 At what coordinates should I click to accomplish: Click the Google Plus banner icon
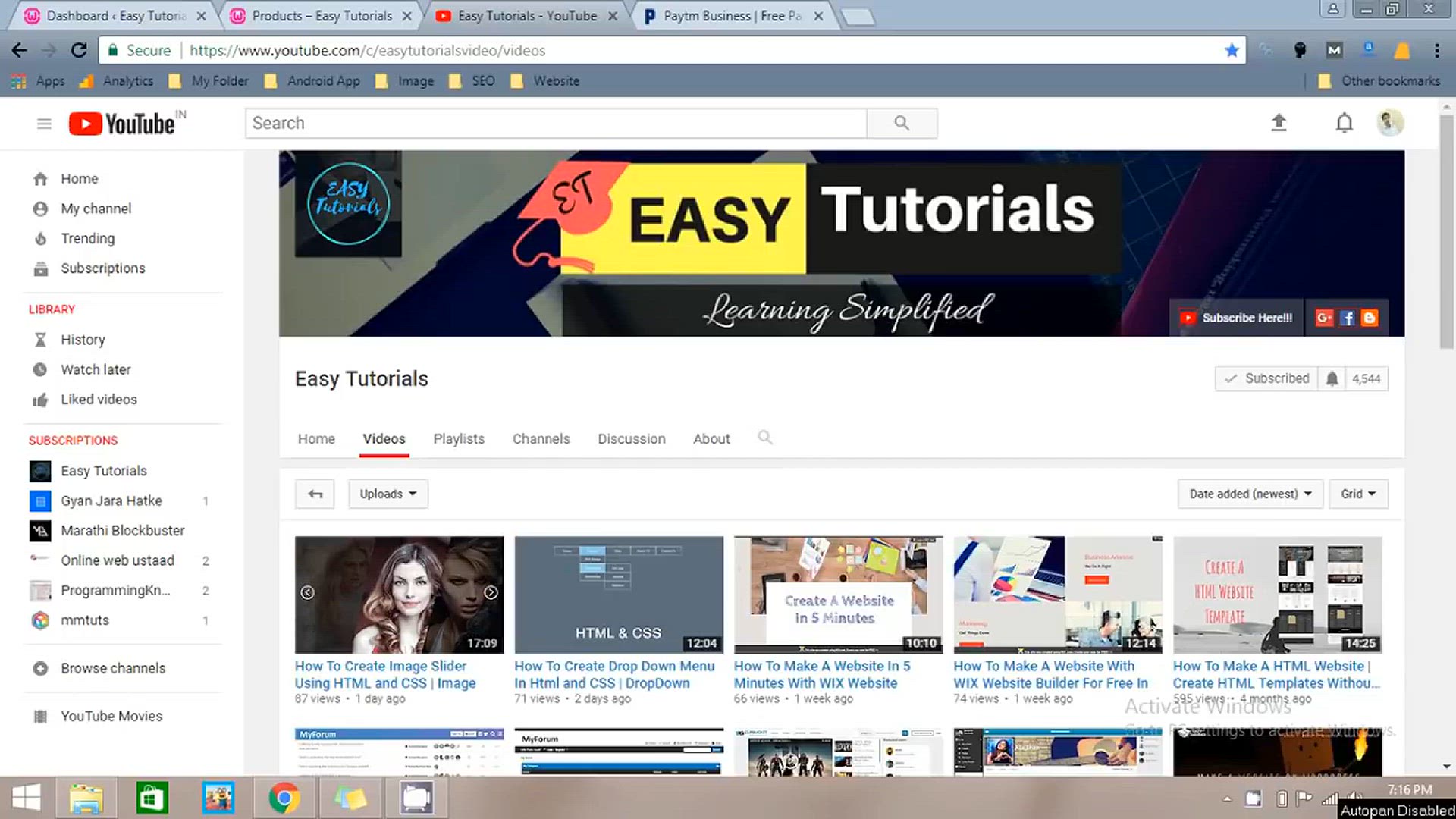1324,318
